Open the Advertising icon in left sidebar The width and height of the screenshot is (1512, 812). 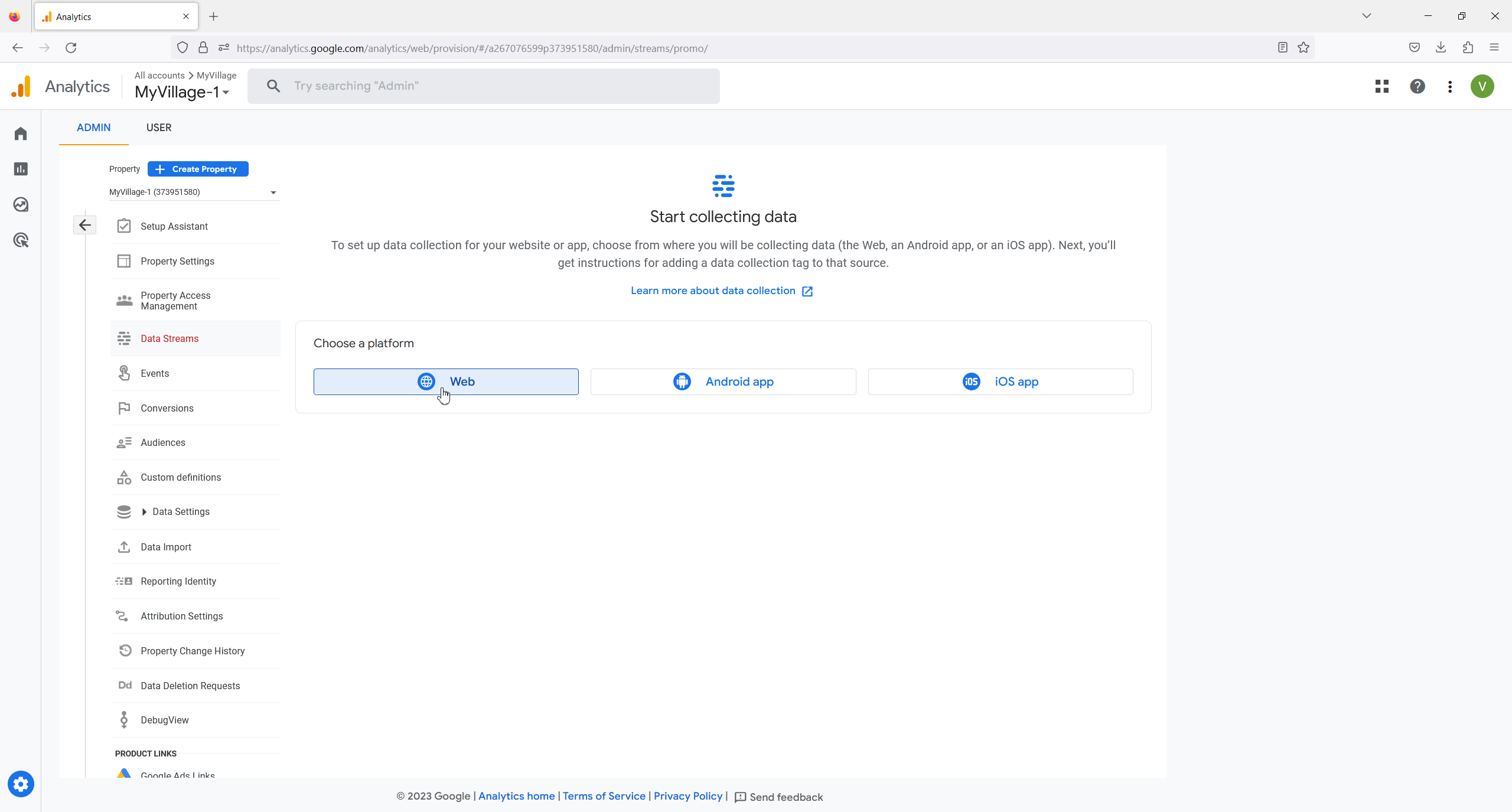point(21,240)
